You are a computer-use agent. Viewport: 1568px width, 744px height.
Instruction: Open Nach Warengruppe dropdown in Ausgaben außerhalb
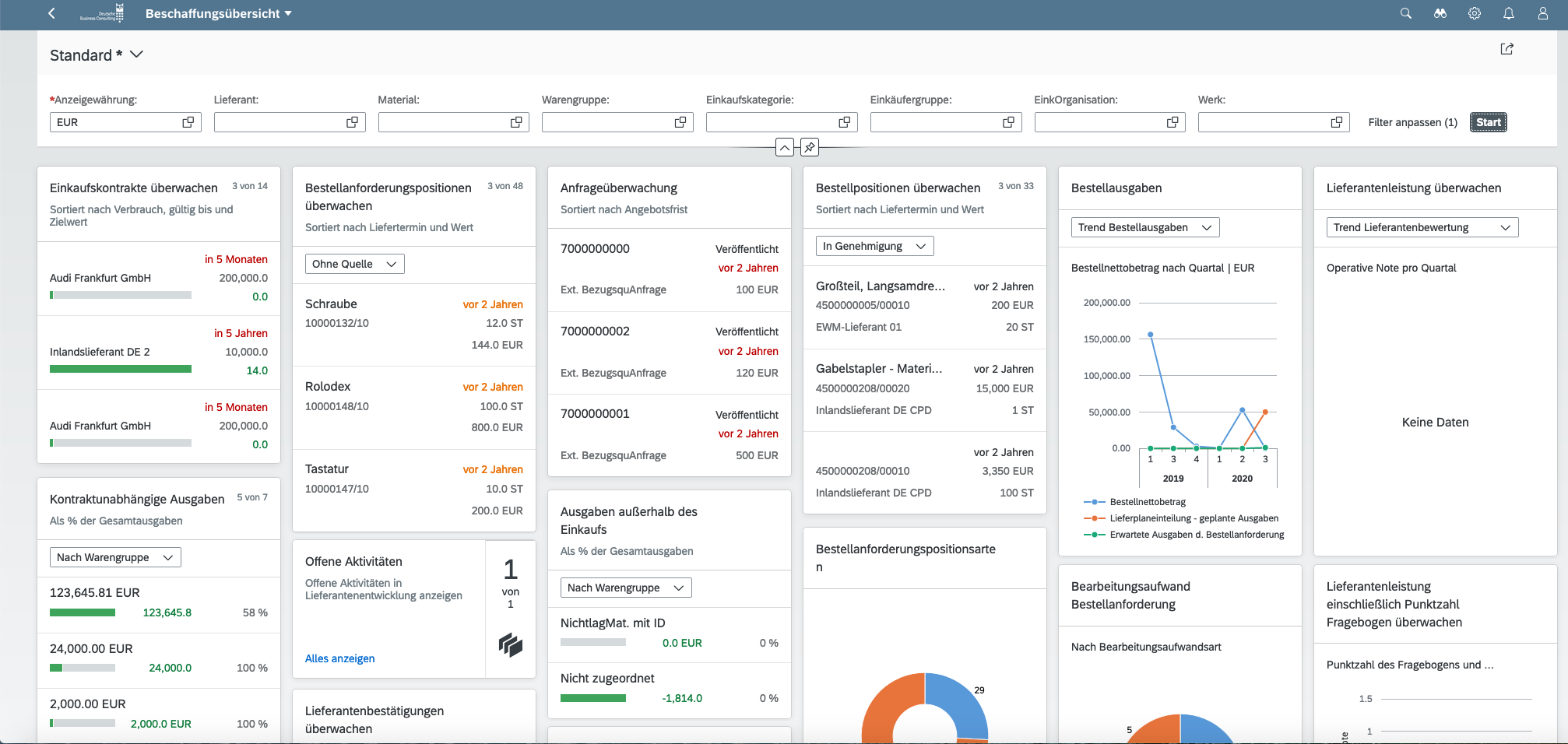[x=626, y=588]
